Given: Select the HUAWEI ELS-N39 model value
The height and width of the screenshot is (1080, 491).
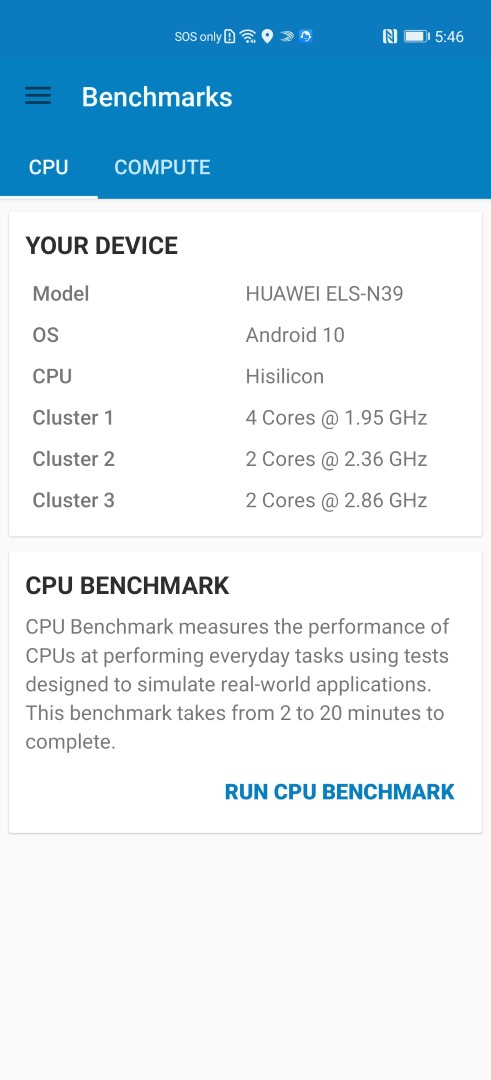Looking at the screenshot, I should click(324, 294).
